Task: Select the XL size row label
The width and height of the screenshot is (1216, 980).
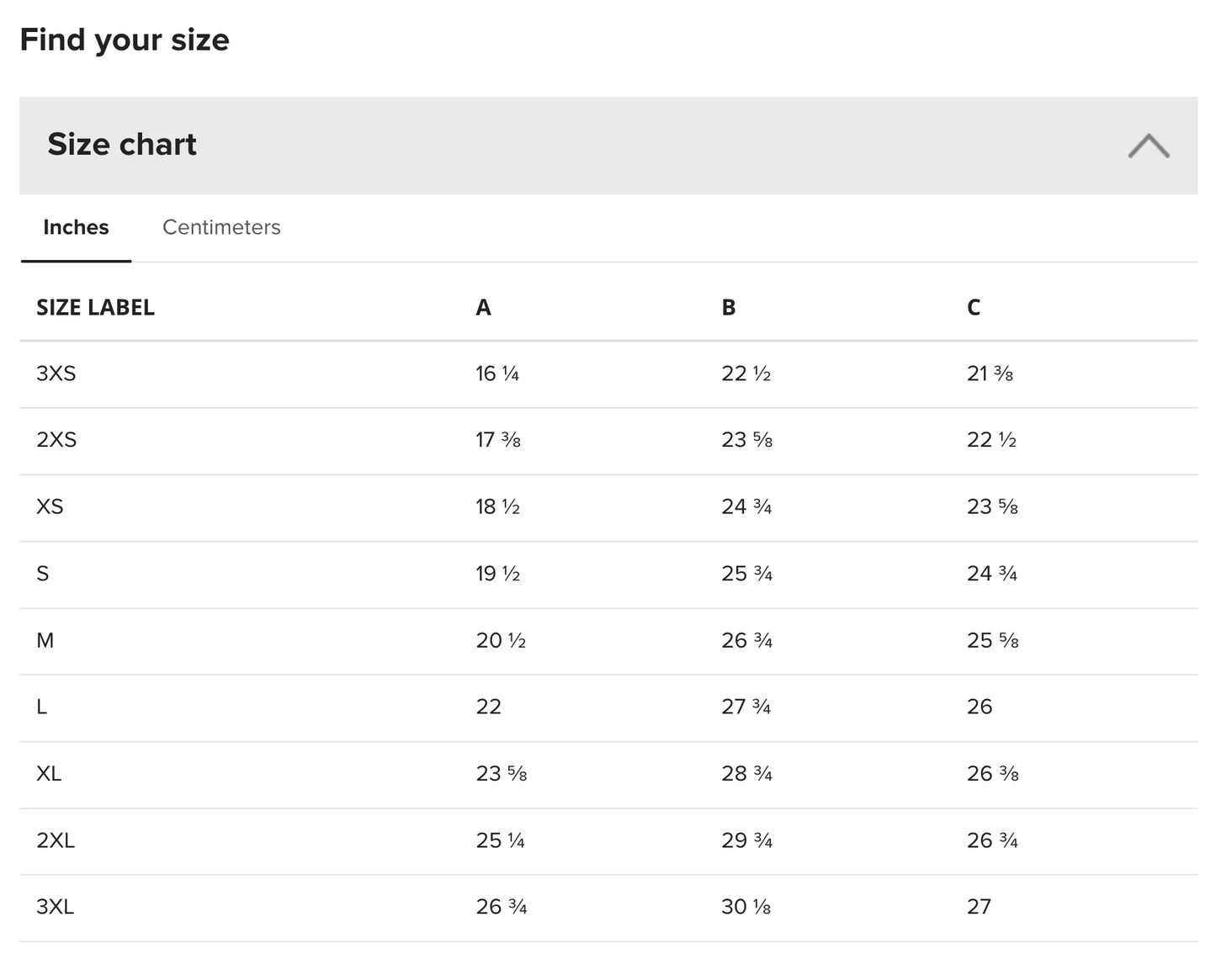Action: click(49, 773)
